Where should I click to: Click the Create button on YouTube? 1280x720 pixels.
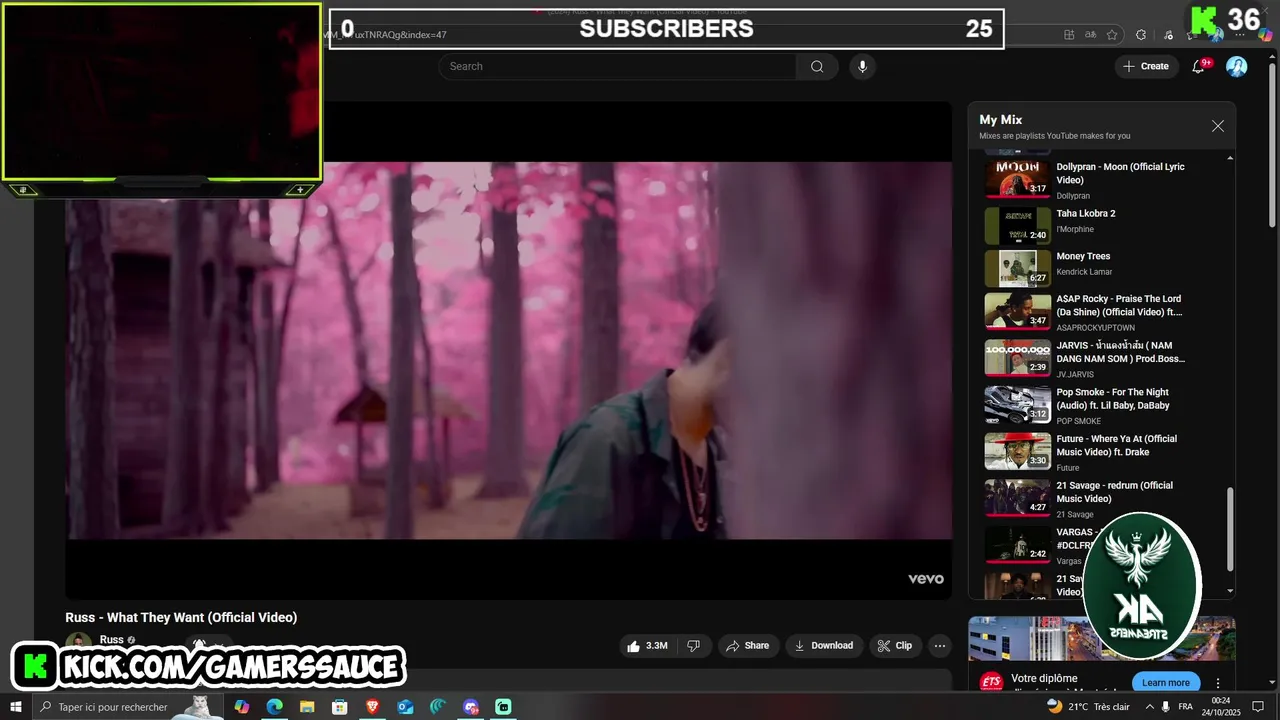1146,66
